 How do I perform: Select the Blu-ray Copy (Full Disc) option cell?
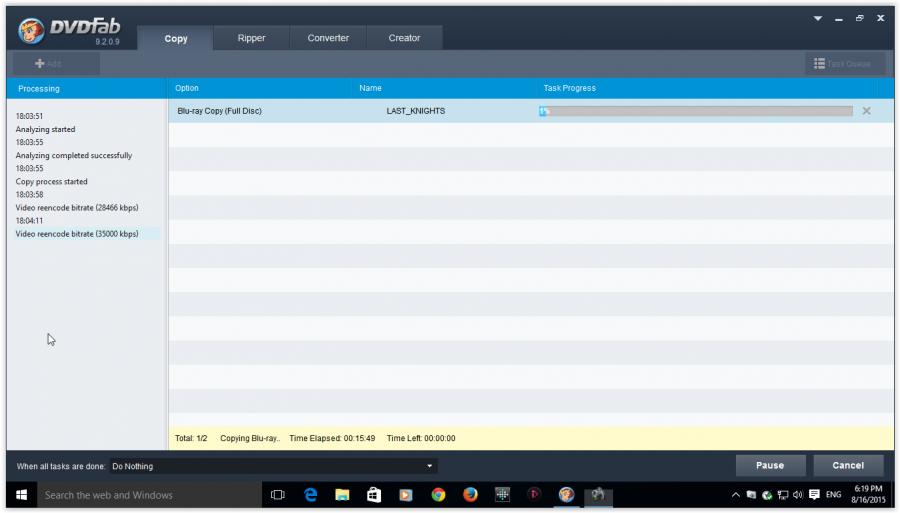(x=219, y=111)
